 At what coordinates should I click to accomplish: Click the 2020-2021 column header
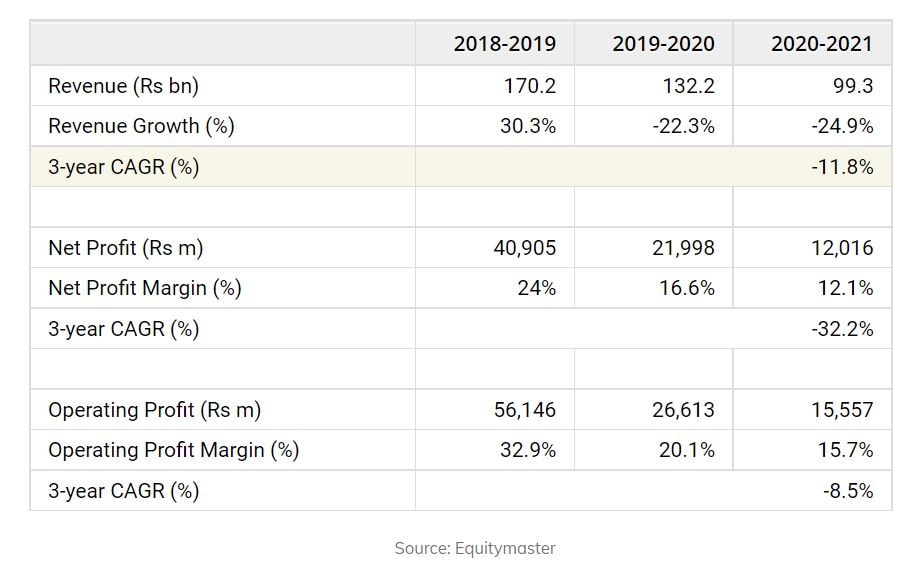pos(822,44)
